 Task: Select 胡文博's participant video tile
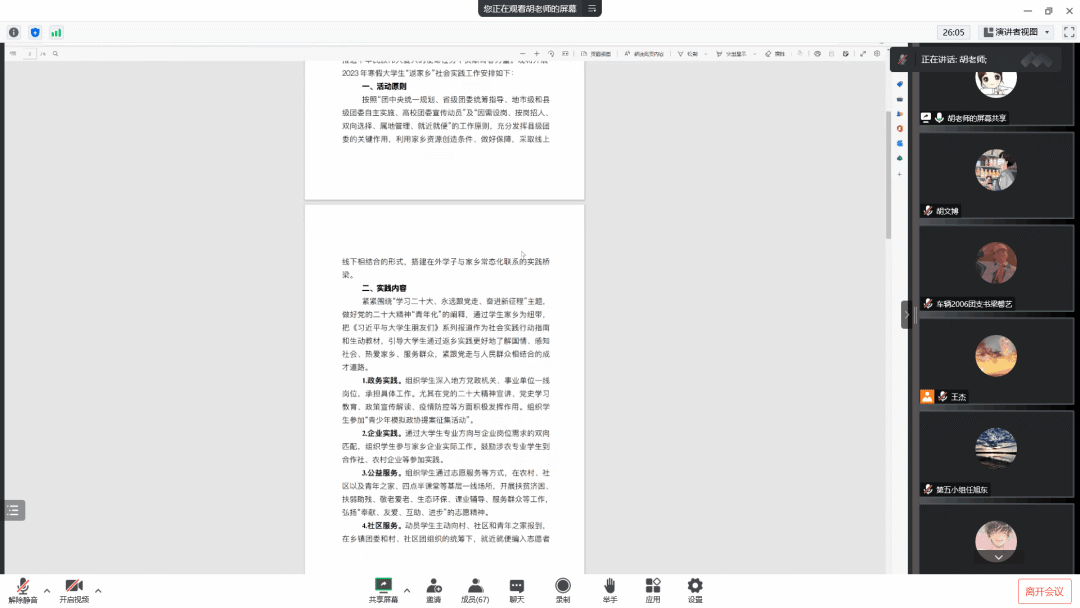coord(996,176)
